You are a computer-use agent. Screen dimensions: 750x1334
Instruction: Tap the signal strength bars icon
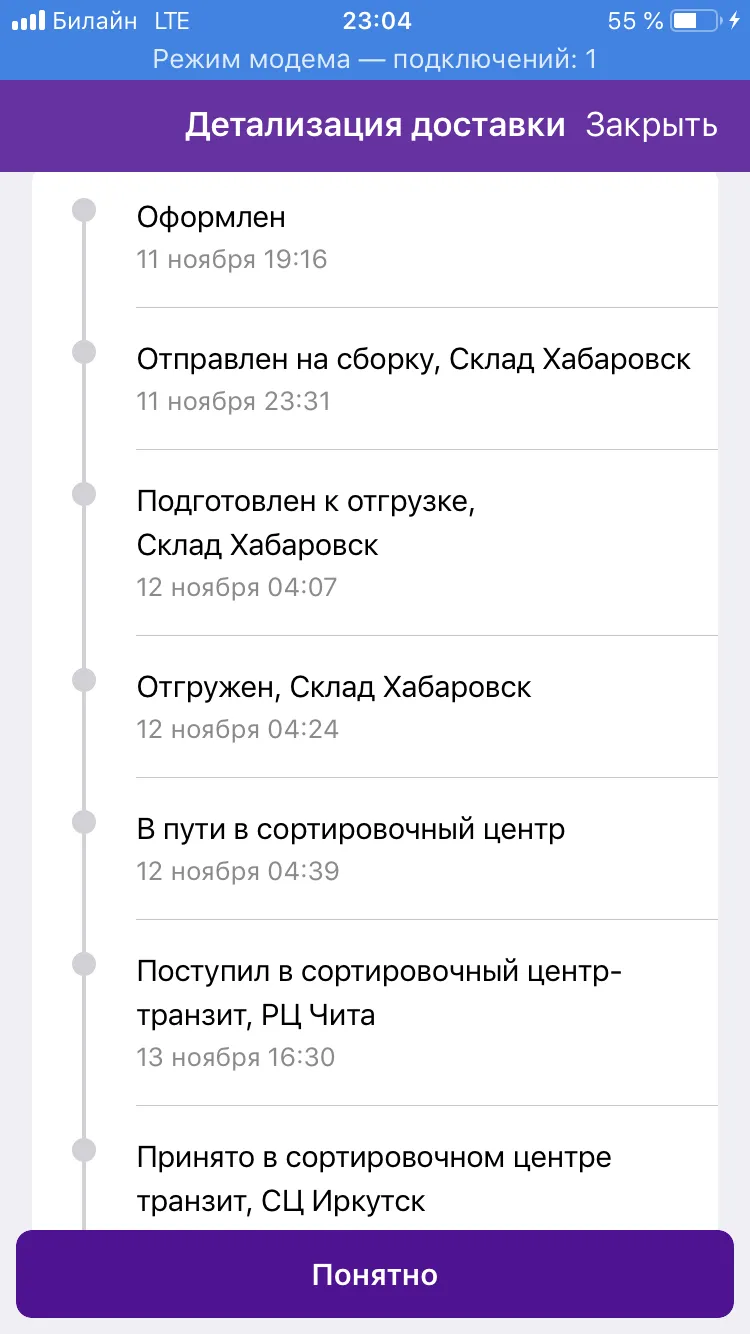(x=29, y=21)
